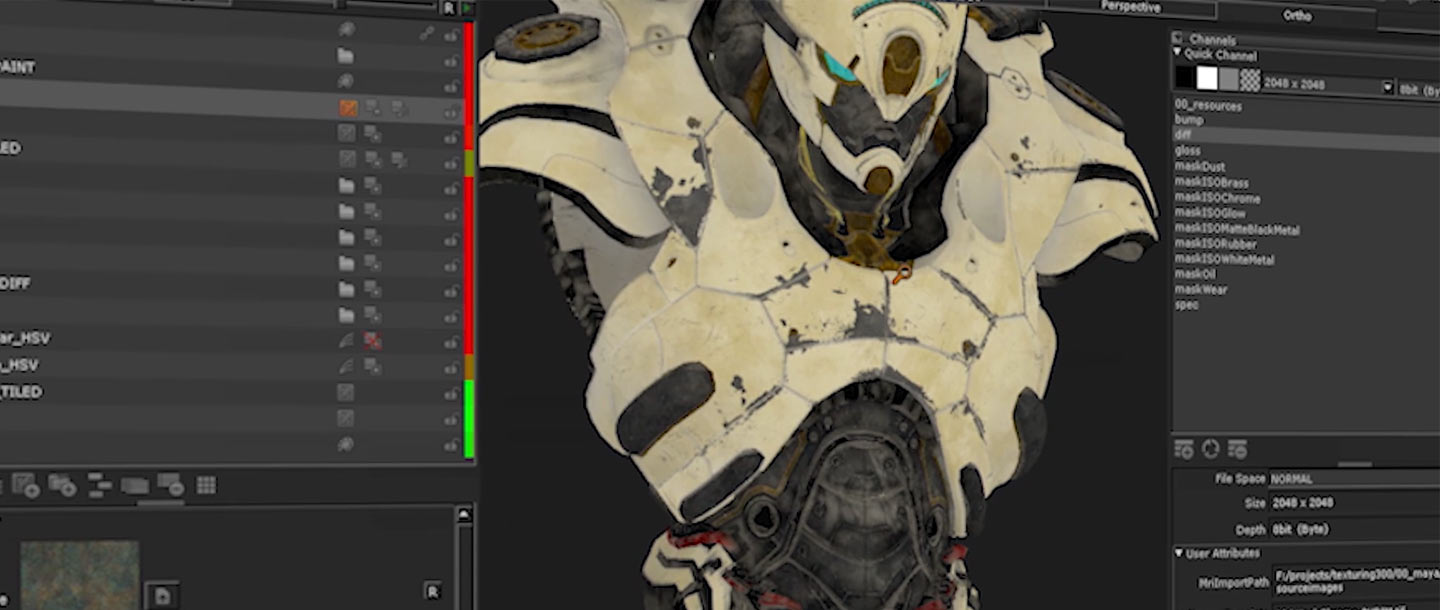
Task: Select the maskISOMatteBlackMetal channel
Action: pos(1237,230)
